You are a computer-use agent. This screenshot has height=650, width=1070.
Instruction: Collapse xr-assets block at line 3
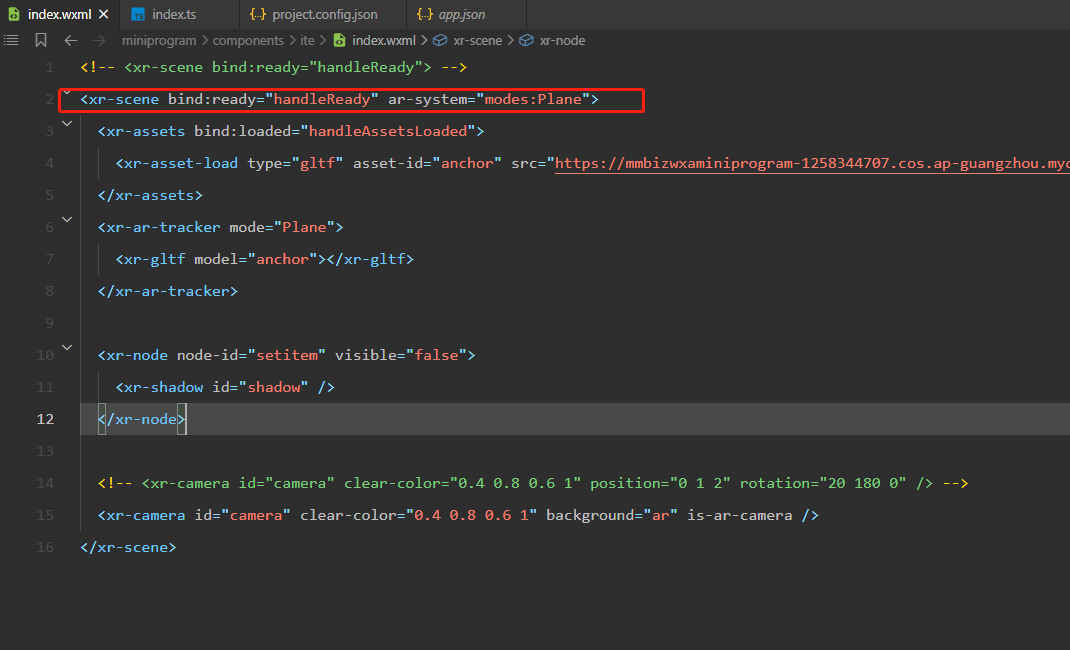[x=67, y=123]
